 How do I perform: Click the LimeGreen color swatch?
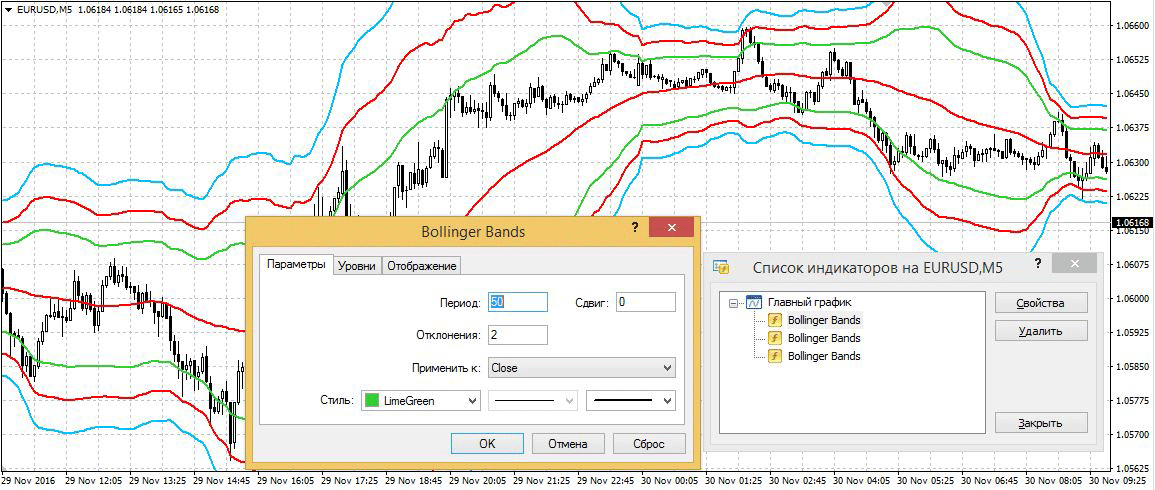tap(372, 401)
